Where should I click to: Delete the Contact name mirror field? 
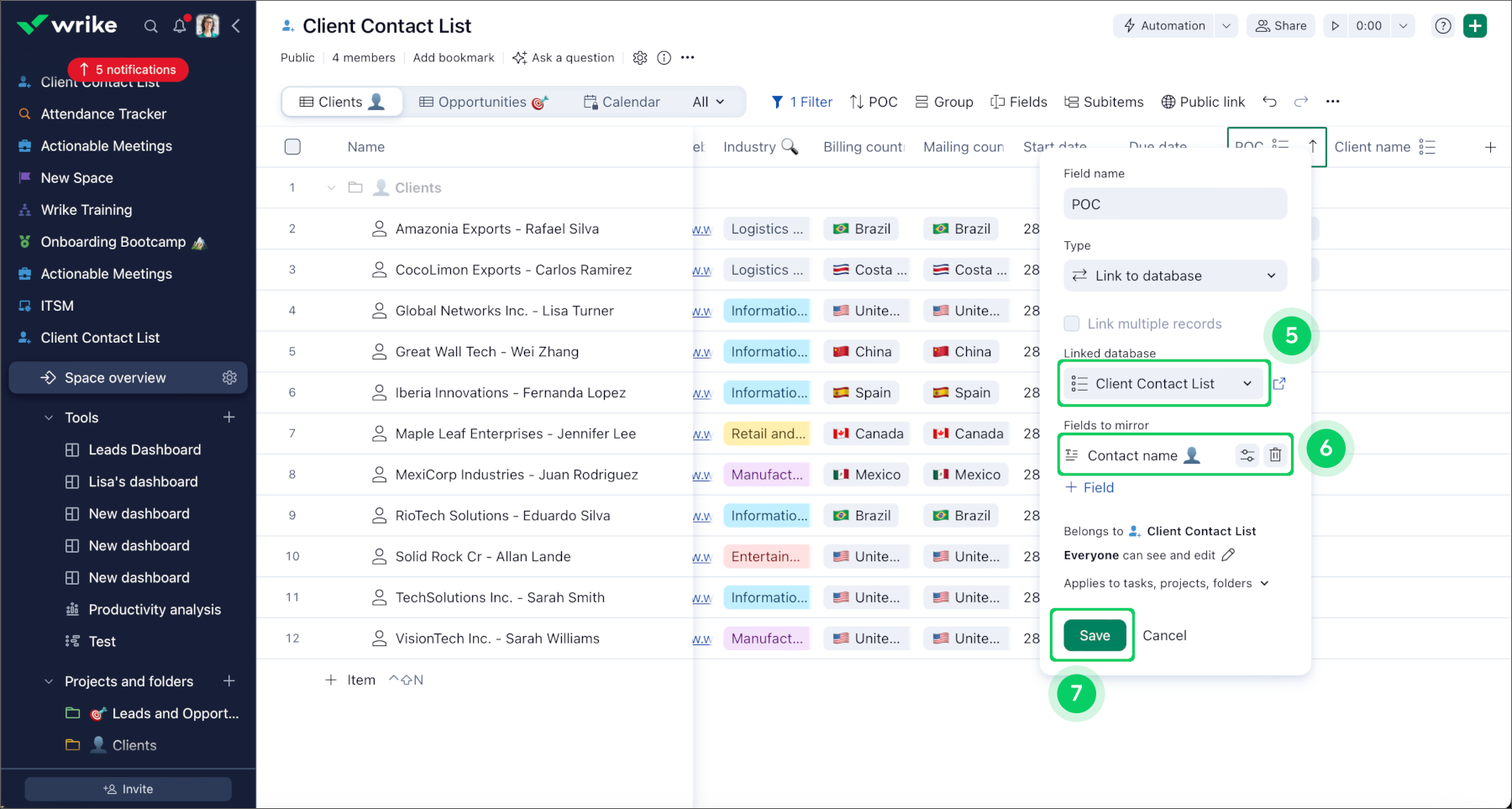pos(1276,454)
